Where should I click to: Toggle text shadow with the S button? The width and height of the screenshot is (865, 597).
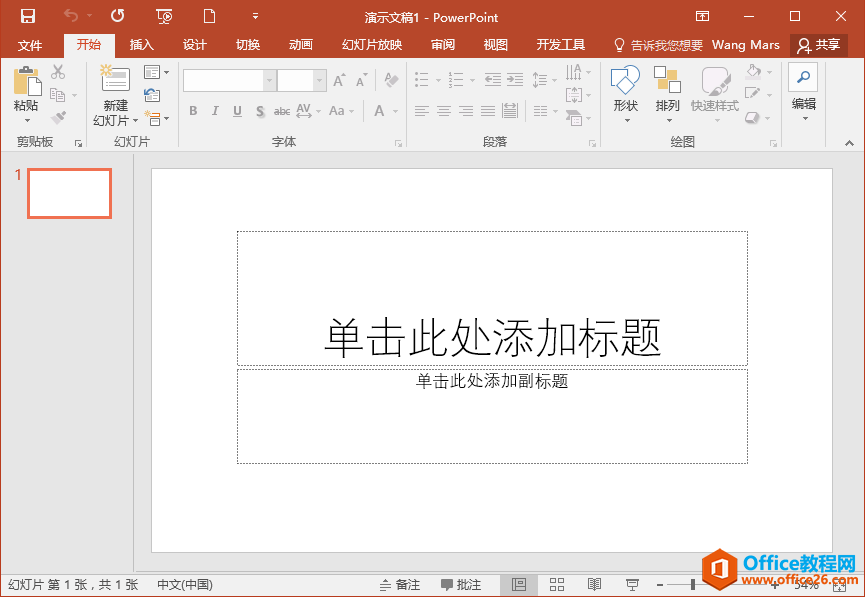tap(260, 111)
